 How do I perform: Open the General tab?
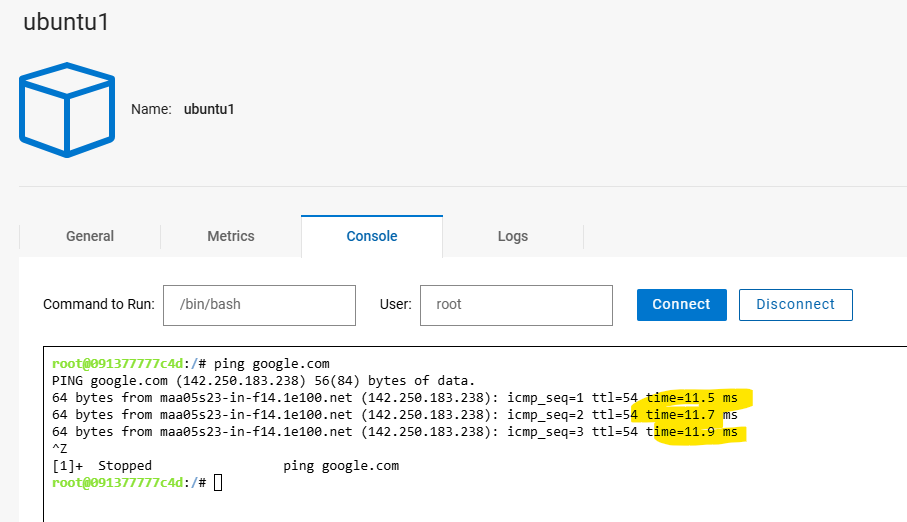point(90,237)
